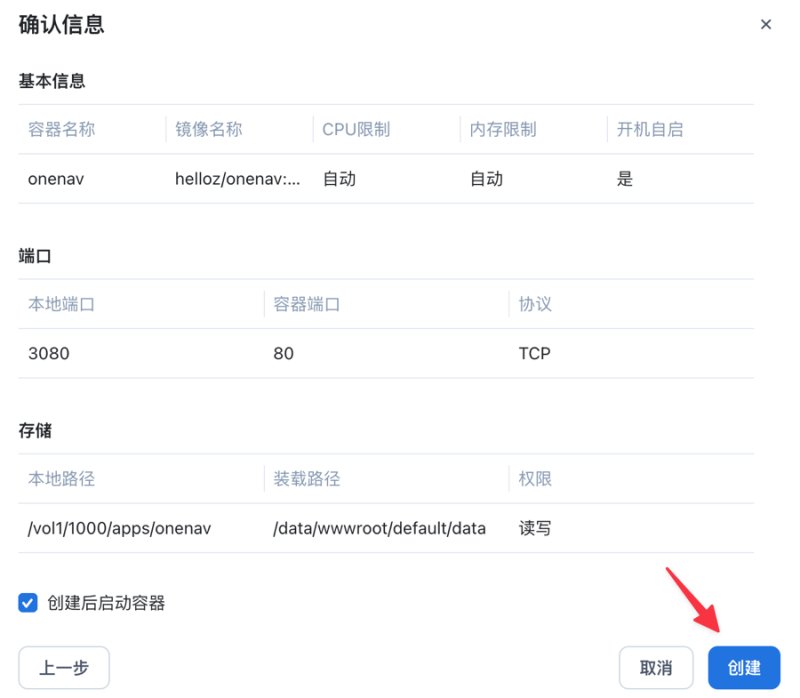Click the 本地端口 column header
The height and width of the screenshot is (698, 800).
[x=62, y=304]
